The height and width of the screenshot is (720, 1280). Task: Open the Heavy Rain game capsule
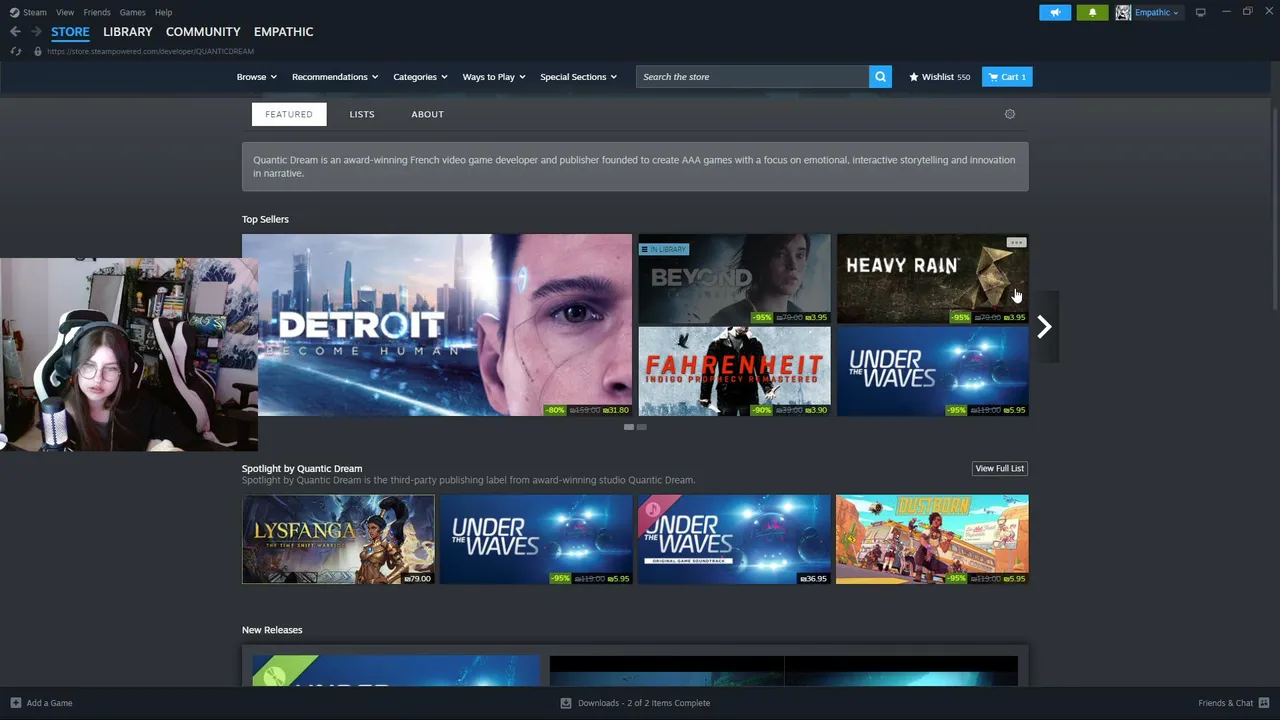[932, 279]
